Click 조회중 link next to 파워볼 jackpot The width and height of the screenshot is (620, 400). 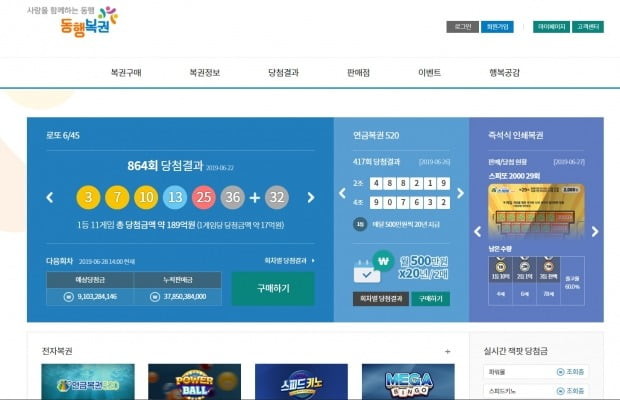coord(574,372)
